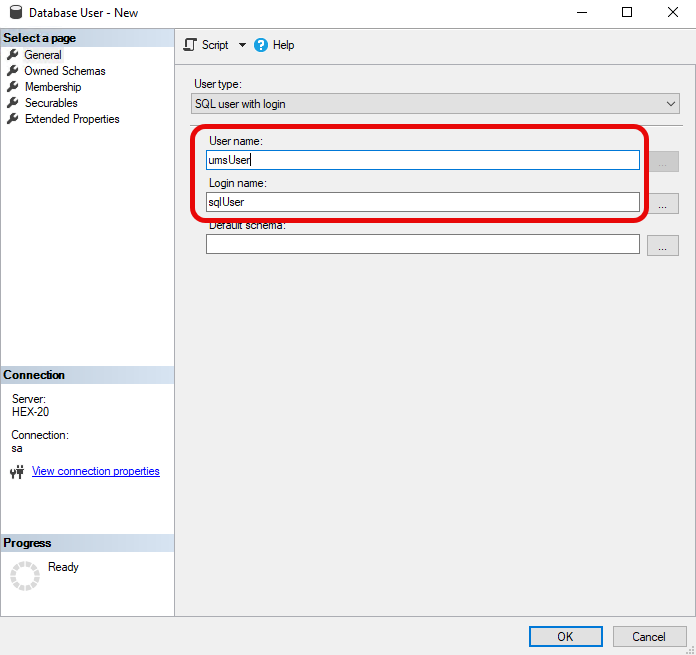Open the Securables page
696x655 pixels.
[51, 103]
